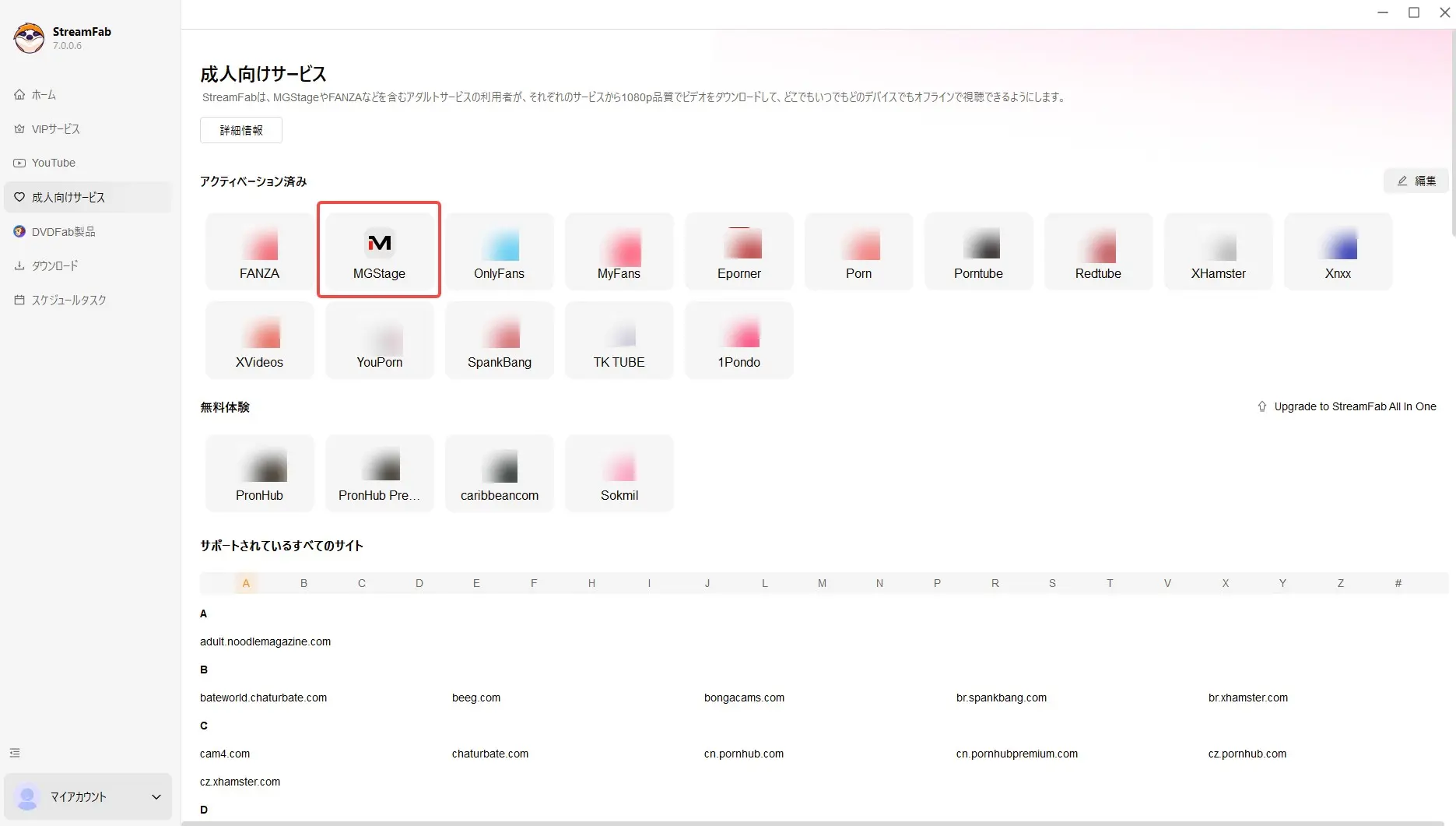1456x826 pixels.
Task: Open the MGStage service tile
Action: [379, 251]
